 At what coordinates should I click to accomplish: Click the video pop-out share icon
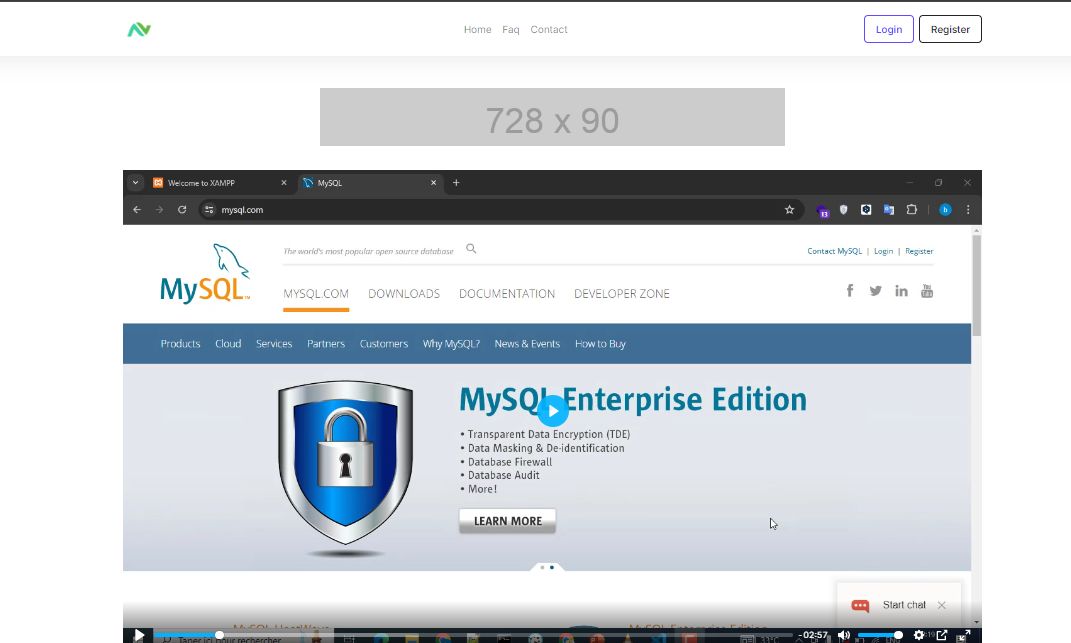(x=942, y=635)
